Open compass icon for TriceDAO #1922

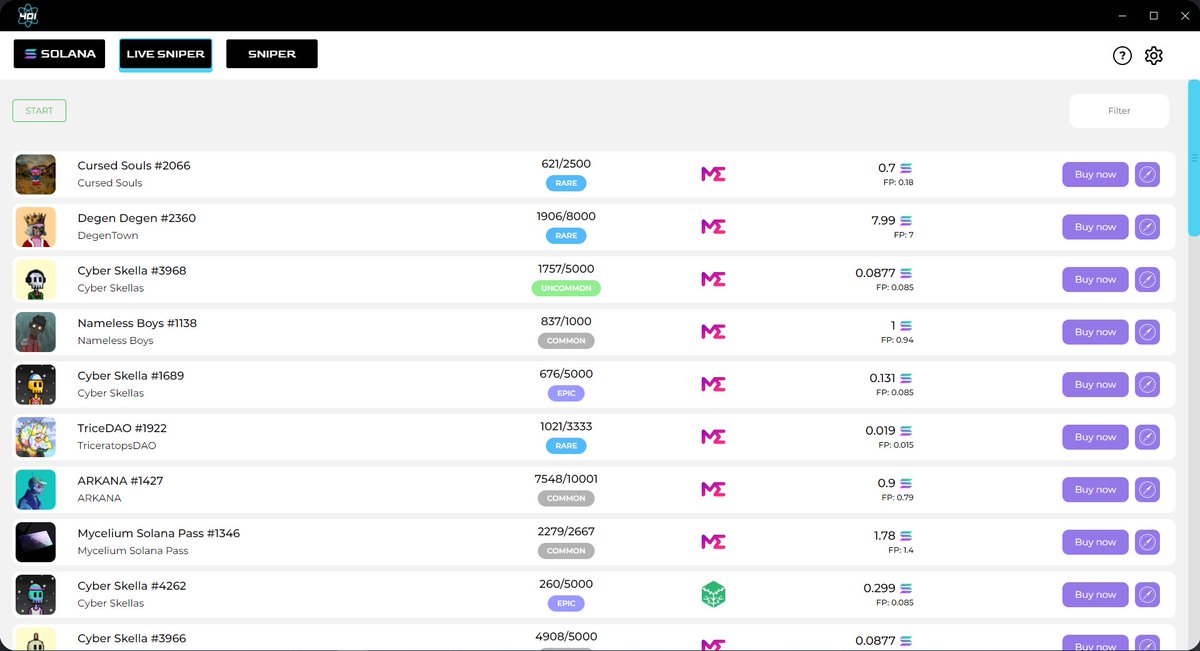pos(1148,437)
